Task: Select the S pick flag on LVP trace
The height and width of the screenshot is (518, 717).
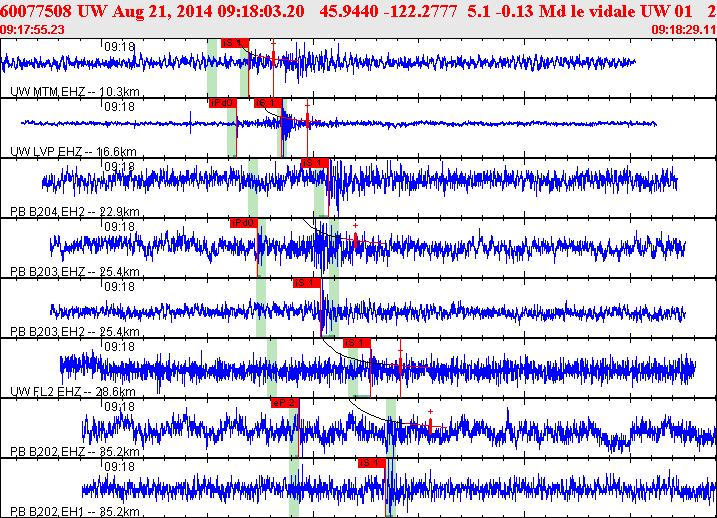Action: [266, 103]
